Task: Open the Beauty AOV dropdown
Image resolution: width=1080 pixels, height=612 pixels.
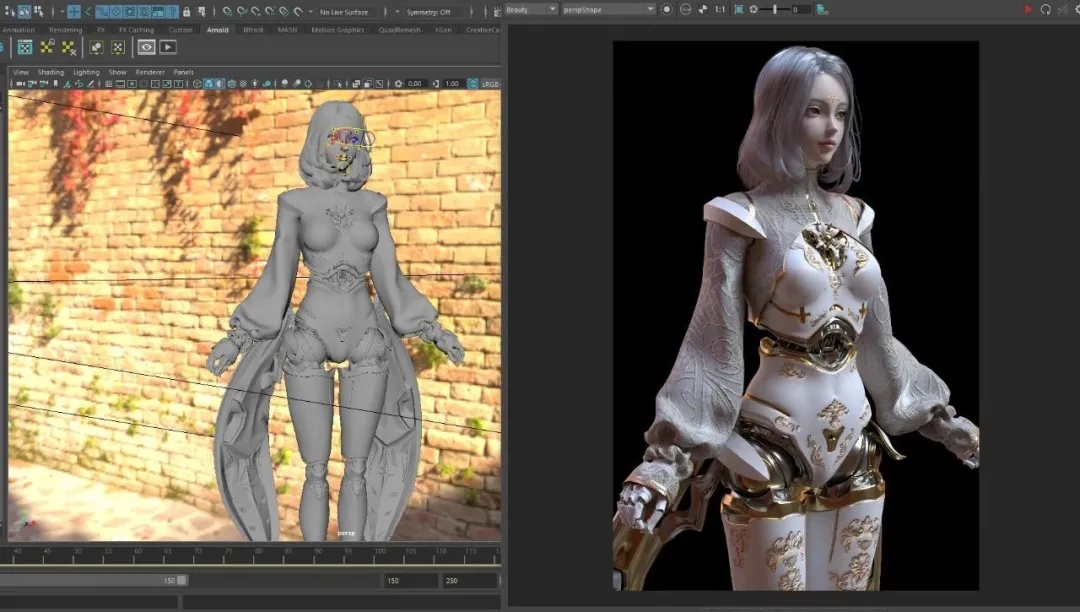Action: pyautogui.click(x=531, y=10)
